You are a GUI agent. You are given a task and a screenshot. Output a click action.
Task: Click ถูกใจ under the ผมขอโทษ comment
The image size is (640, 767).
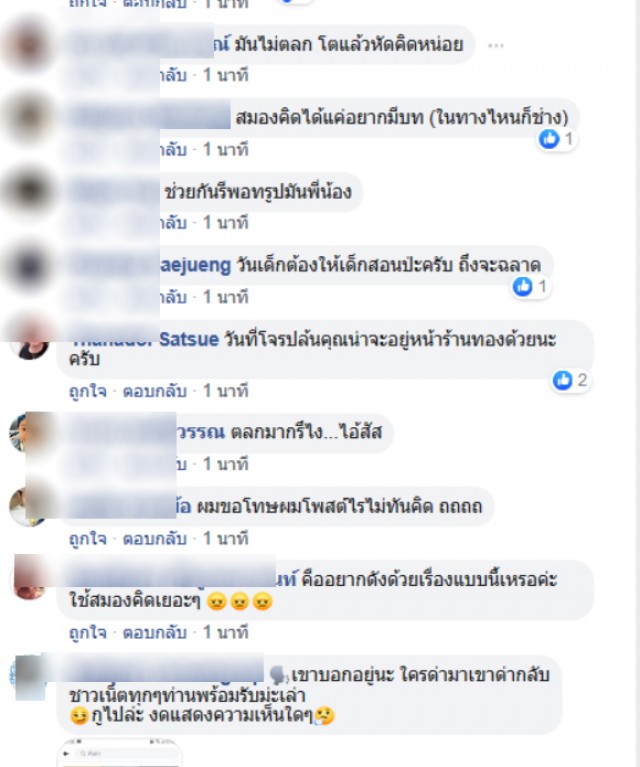click(88, 539)
